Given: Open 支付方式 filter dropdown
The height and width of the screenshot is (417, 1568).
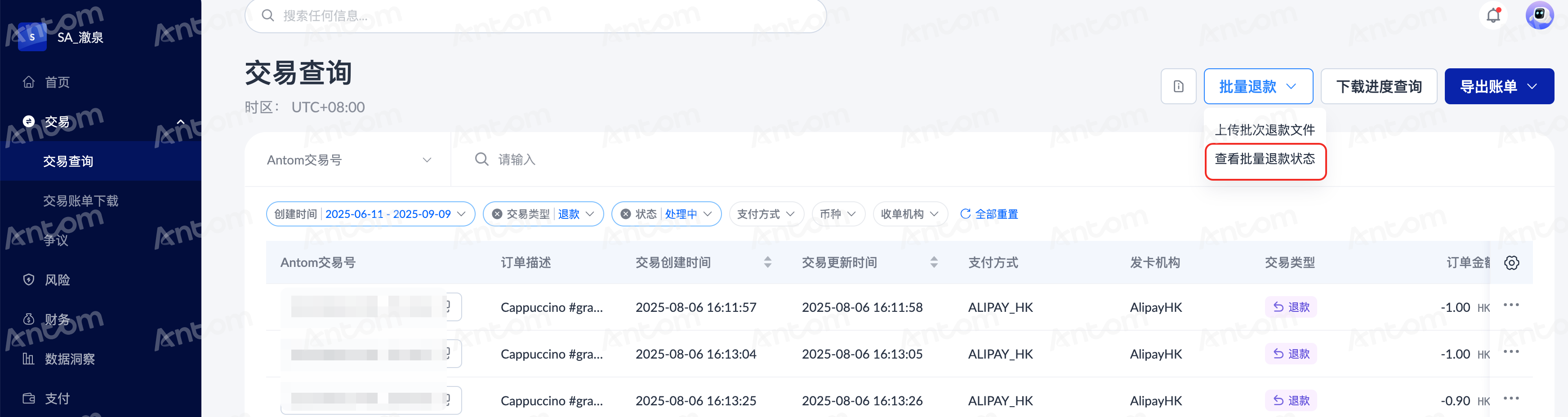Looking at the screenshot, I should click(766, 214).
